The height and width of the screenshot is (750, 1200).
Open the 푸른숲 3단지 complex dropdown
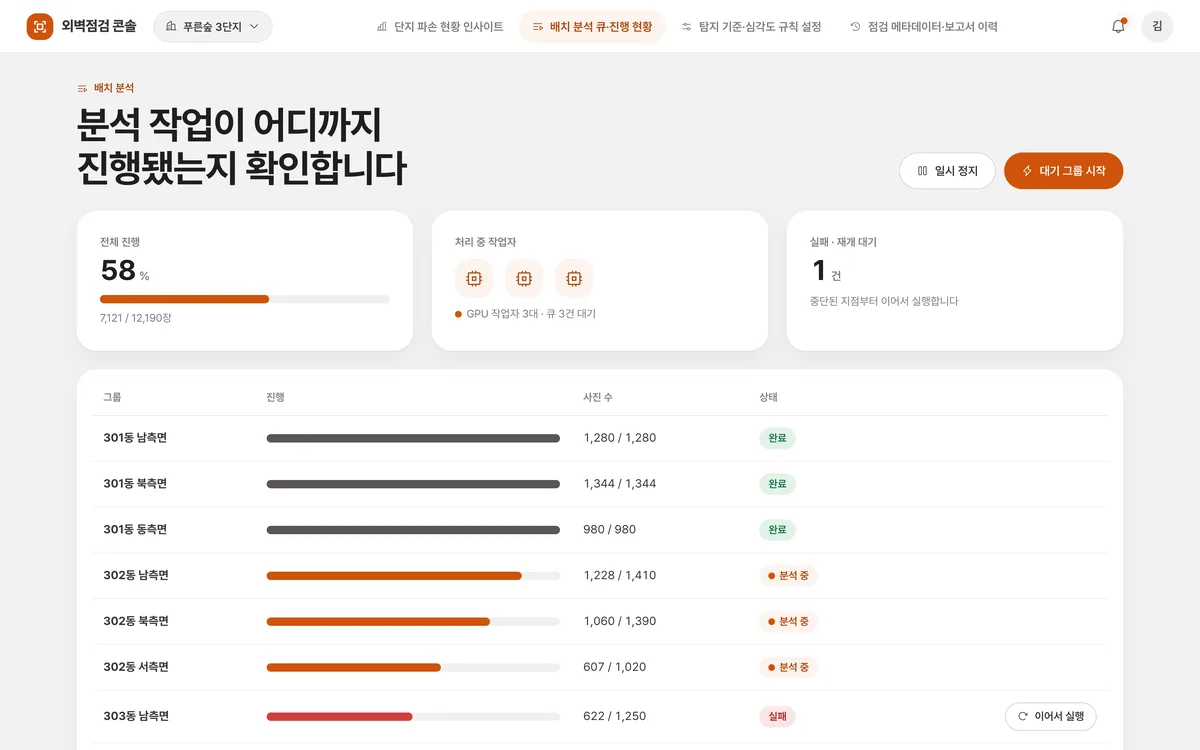[212, 27]
